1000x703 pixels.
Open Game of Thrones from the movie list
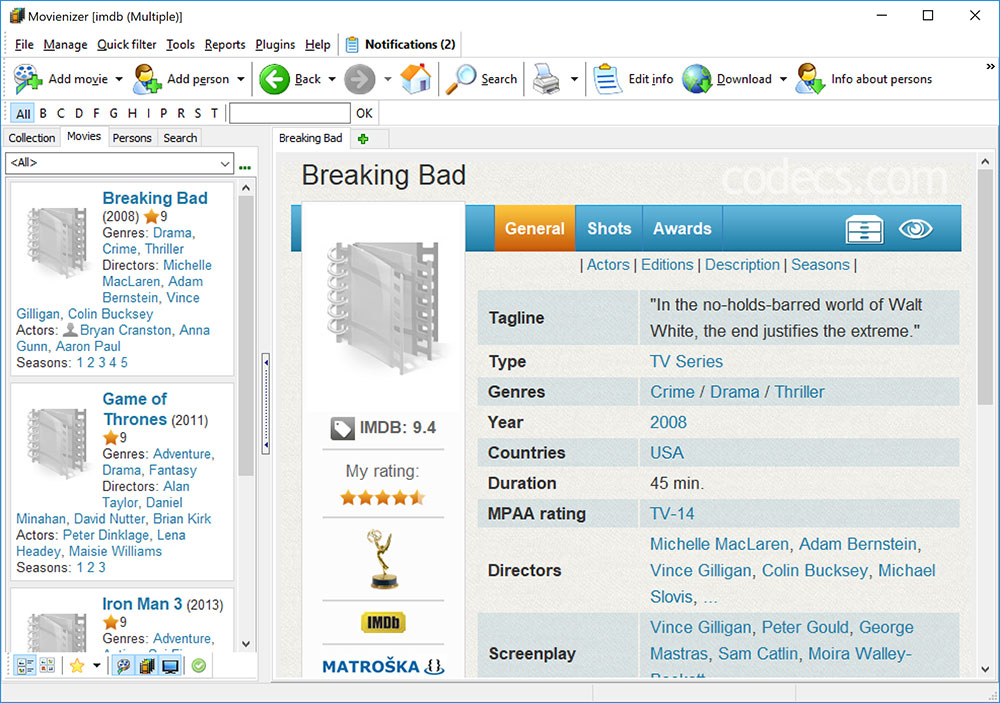click(136, 409)
